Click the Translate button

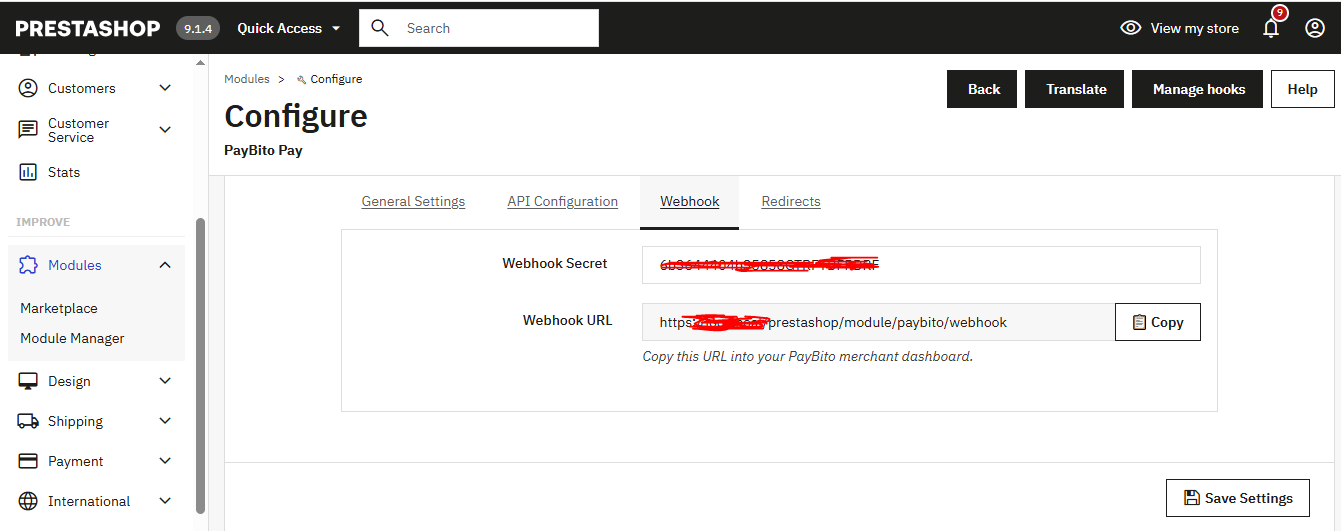pyautogui.click(x=1076, y=89)
